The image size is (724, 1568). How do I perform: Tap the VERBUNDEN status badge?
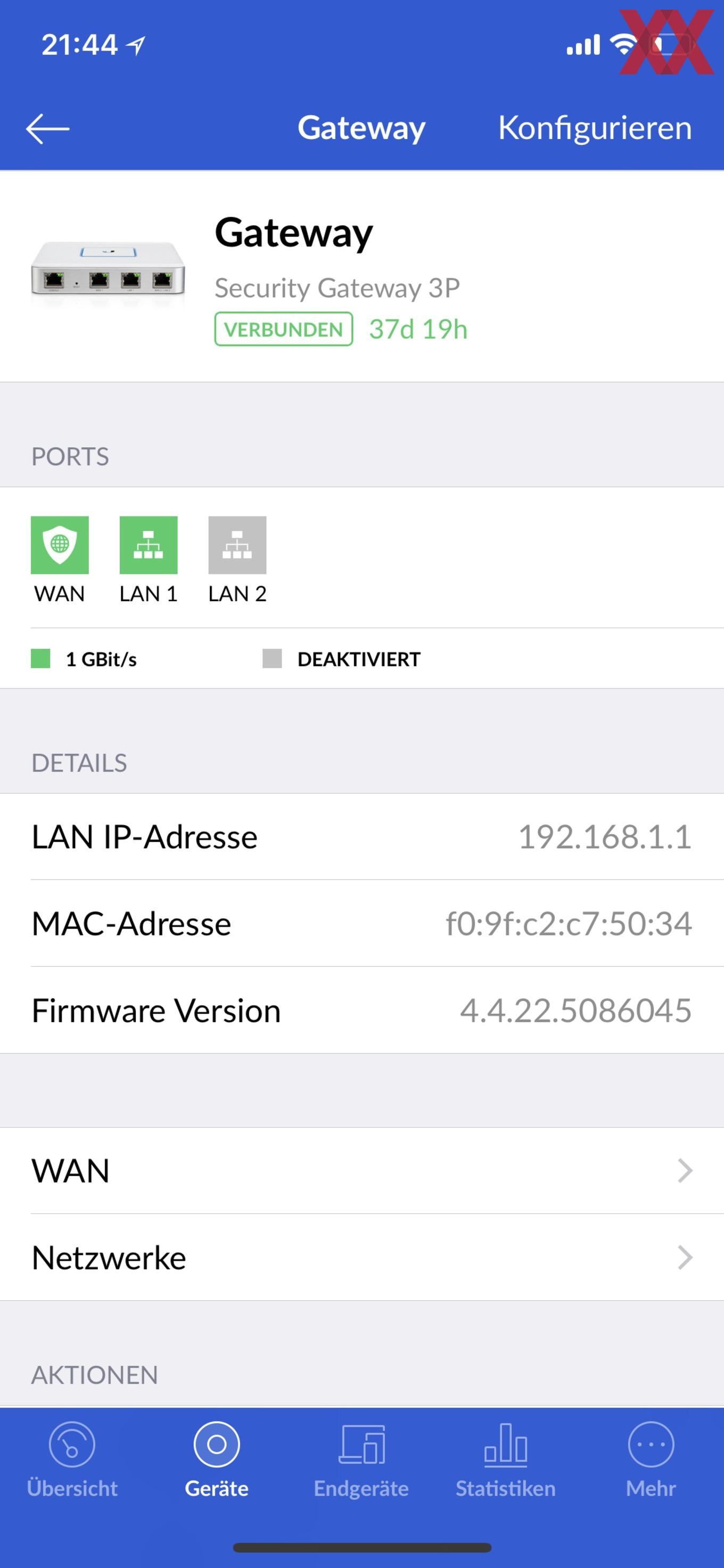click(x=284, y=329)
